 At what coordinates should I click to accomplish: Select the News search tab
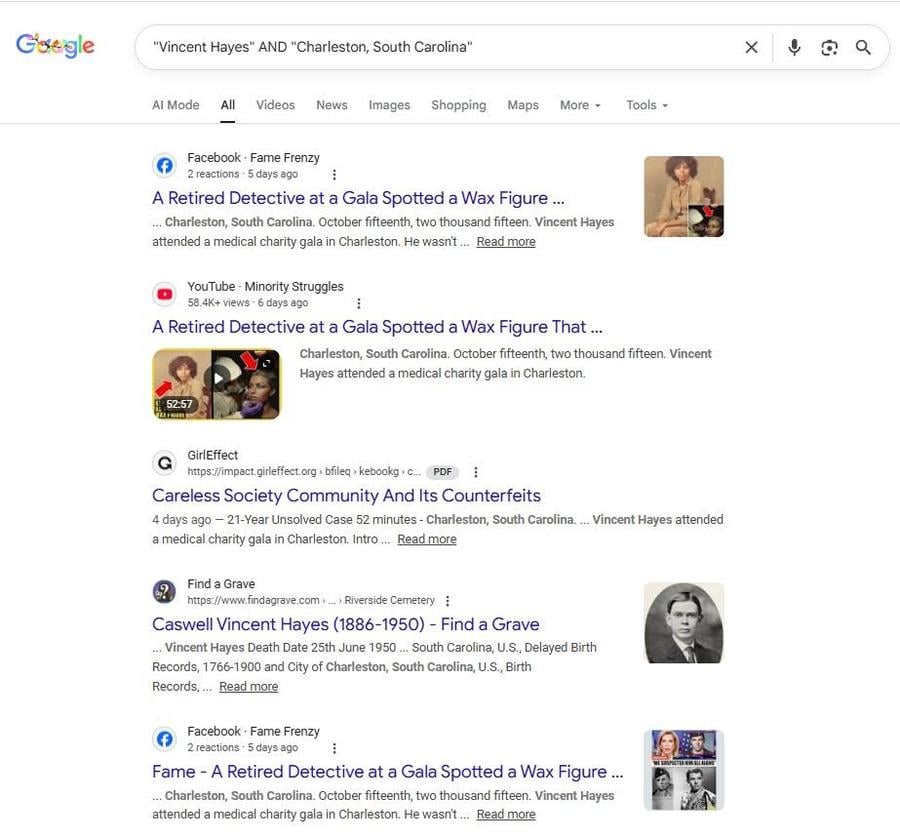(331, 104)
